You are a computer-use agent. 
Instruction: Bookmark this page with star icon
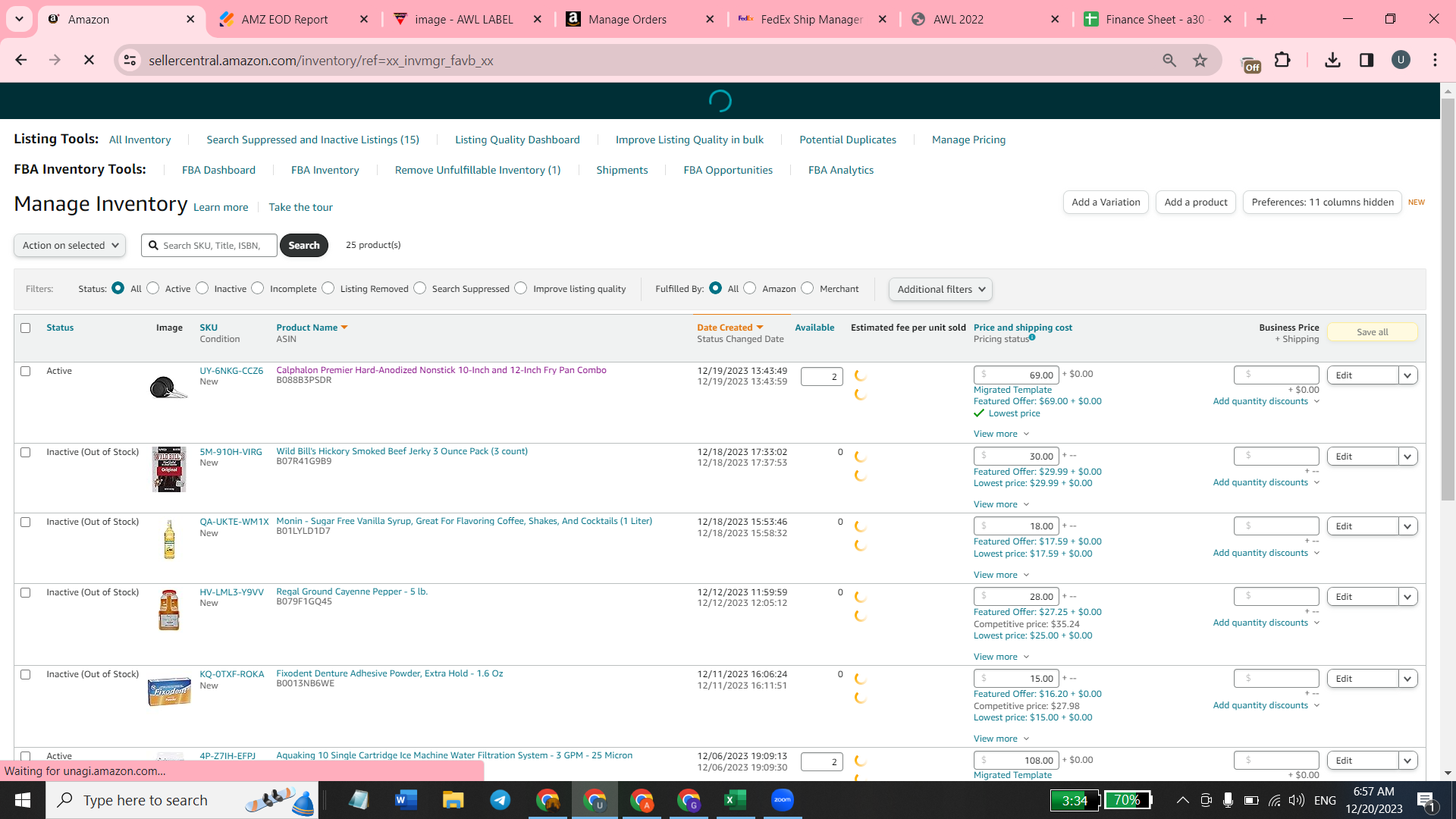point(1200,60)
